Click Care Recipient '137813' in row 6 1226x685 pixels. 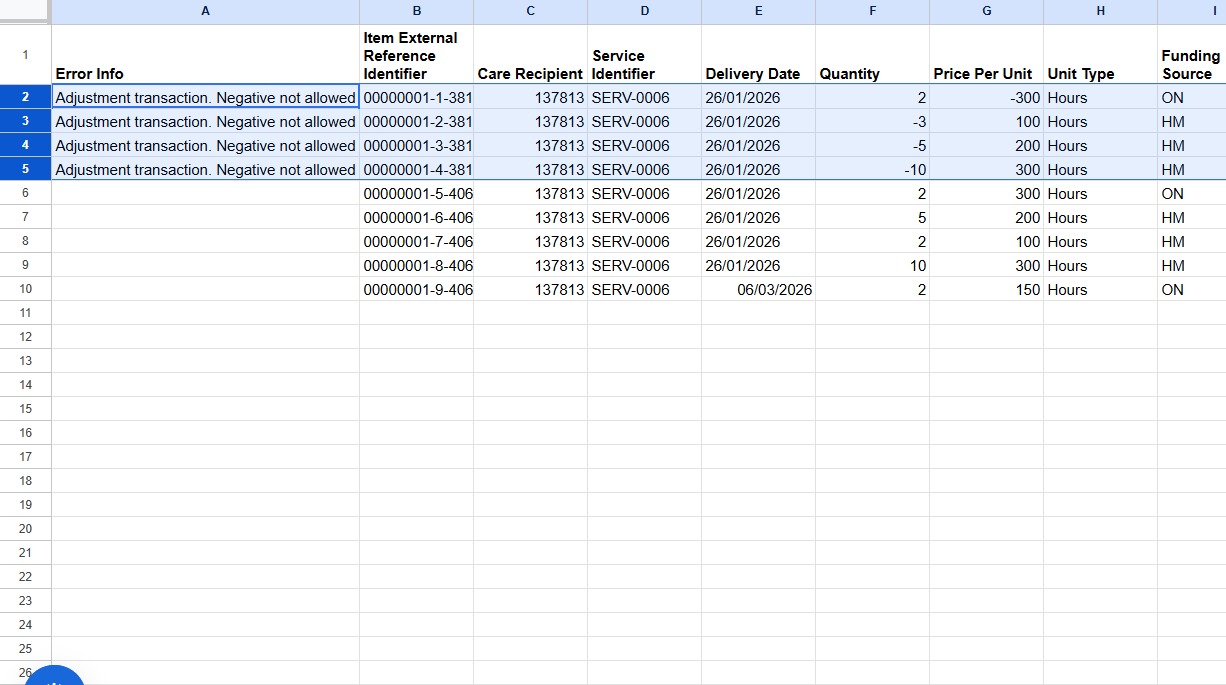(530, 194)
